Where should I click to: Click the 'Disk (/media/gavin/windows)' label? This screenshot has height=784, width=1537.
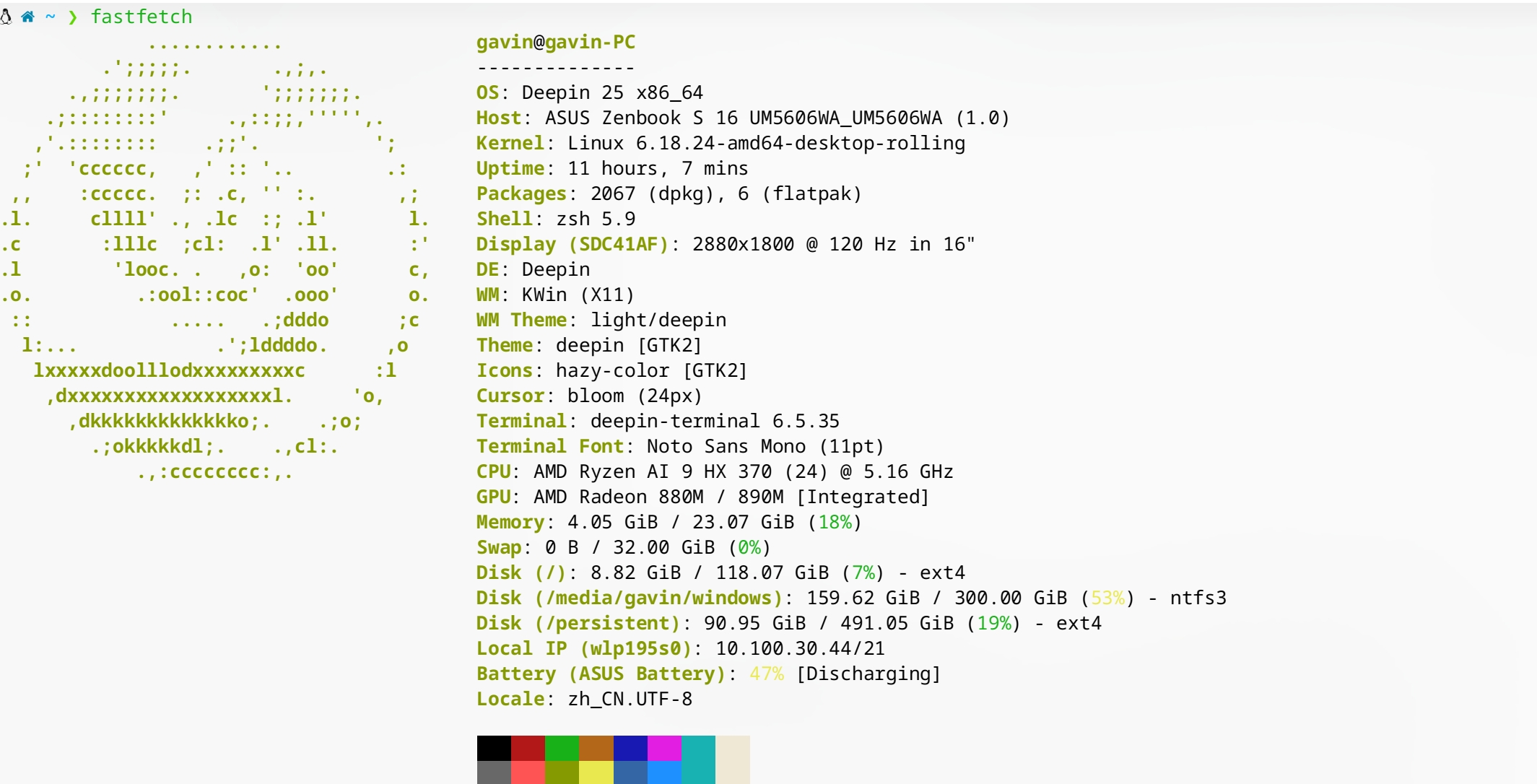[x=630, y=598]
